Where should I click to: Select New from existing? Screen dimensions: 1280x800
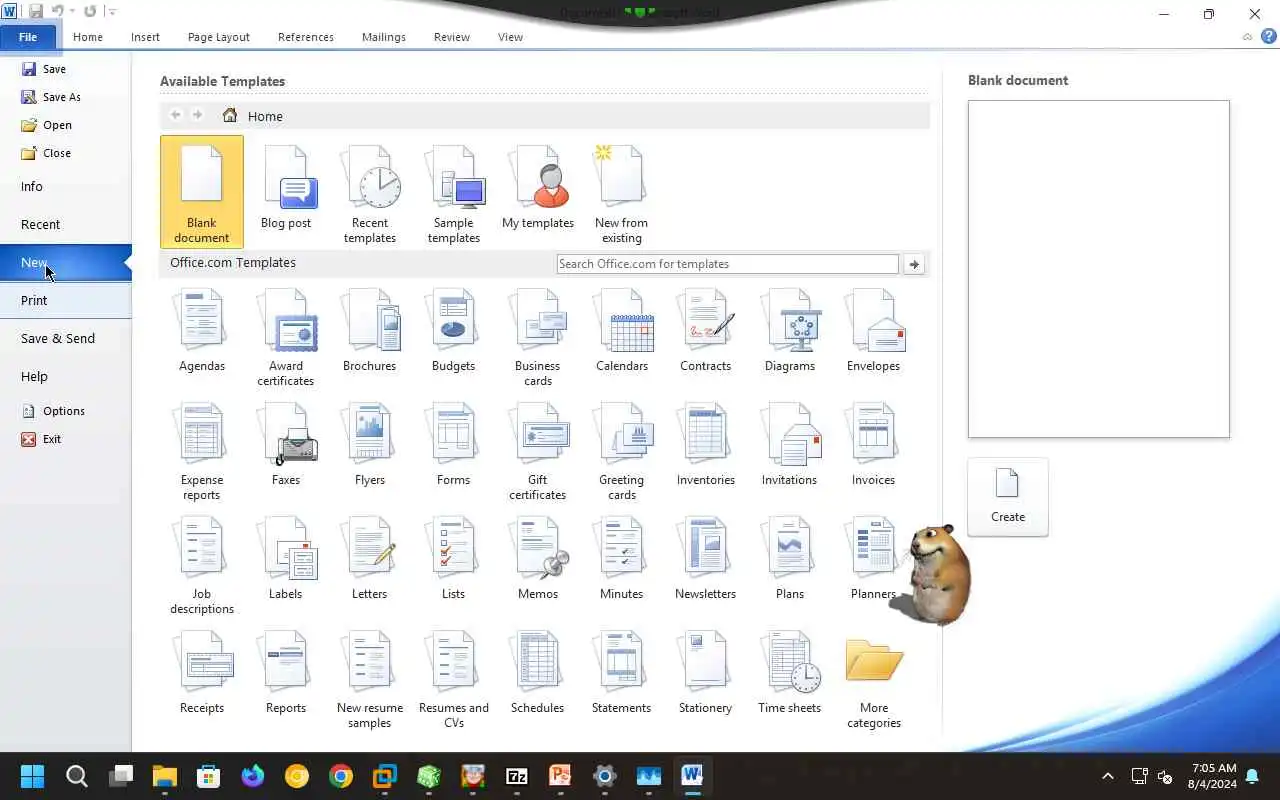[x=621, y=195]
